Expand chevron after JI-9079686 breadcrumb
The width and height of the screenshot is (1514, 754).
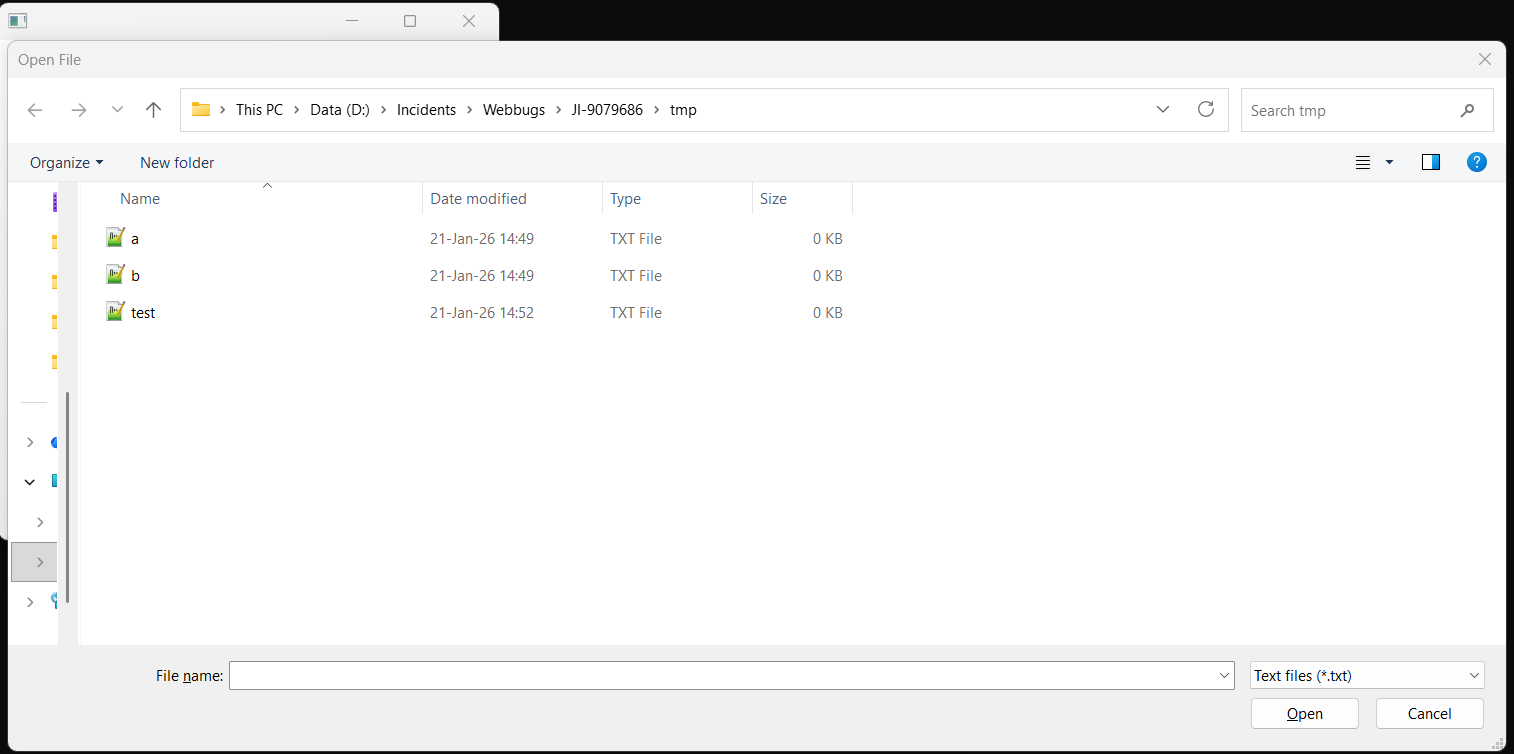657,110
